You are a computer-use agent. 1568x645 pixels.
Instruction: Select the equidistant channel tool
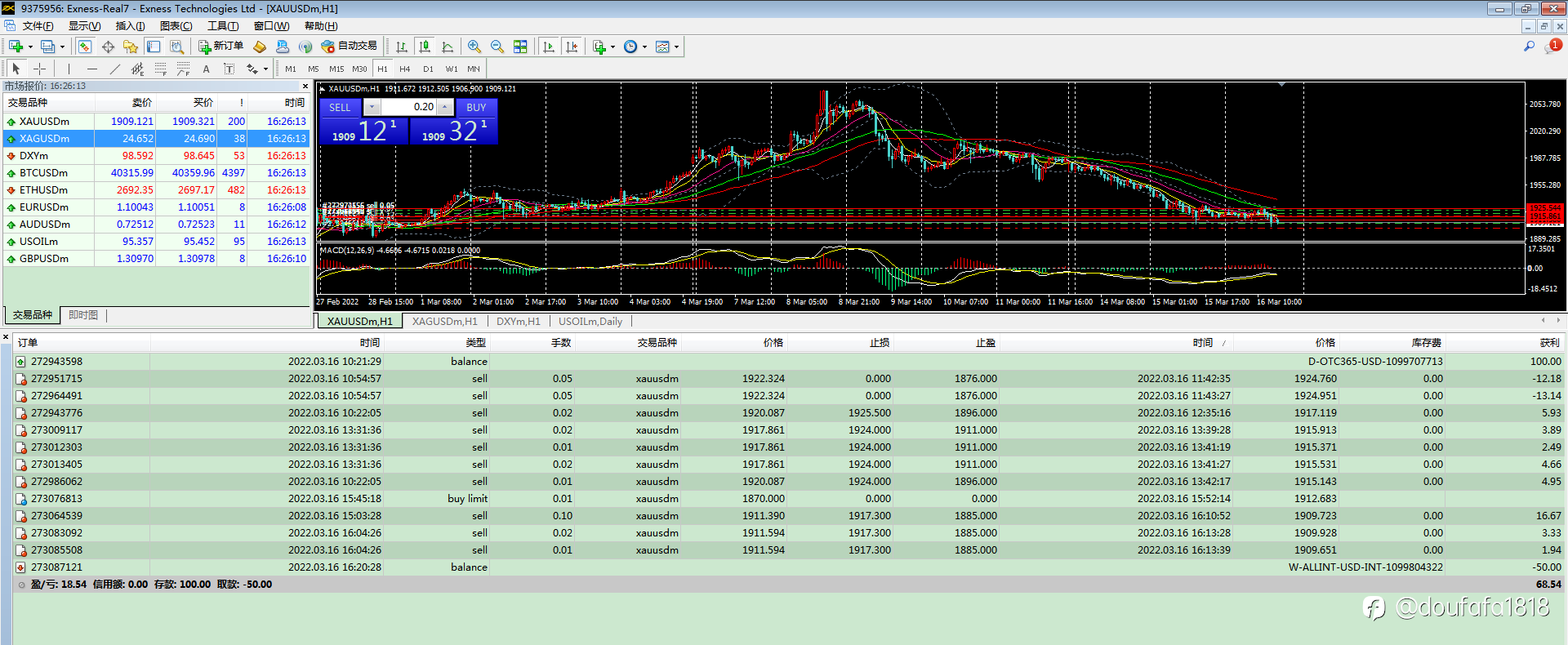click(137, 69)
